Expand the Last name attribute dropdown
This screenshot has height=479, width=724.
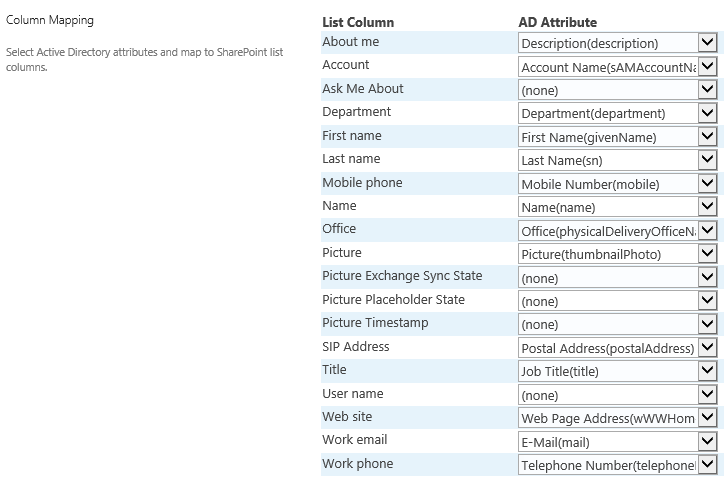tap(708, 160)
